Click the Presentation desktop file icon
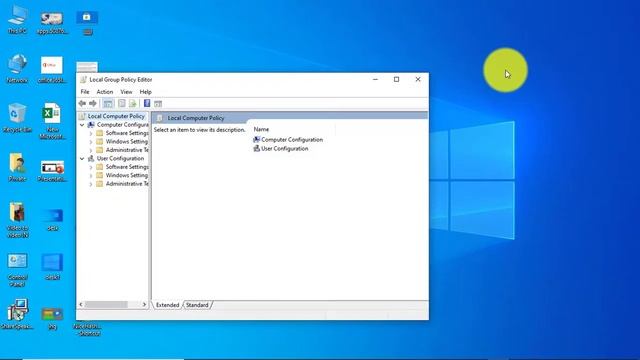This screenshot has width=640, height=360. pos(52,171)
